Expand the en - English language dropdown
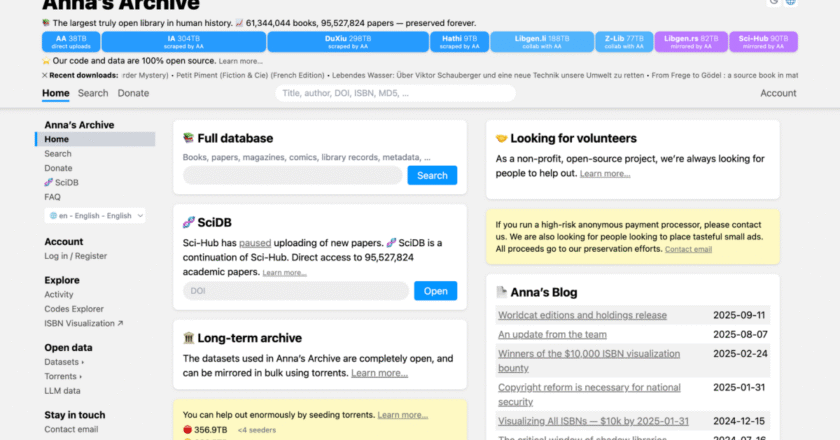The height and width of the screenshot is (440, 840). (95, 215)
